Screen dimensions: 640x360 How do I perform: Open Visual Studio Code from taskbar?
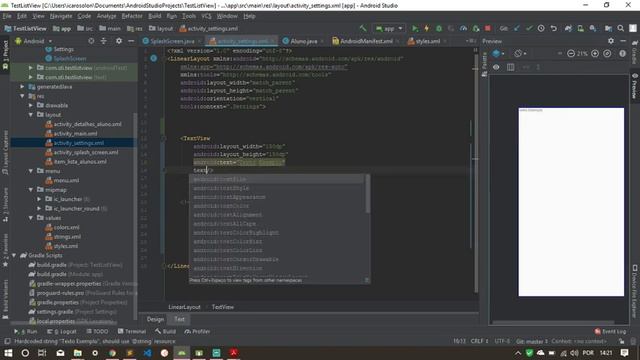tap(147, 353)
